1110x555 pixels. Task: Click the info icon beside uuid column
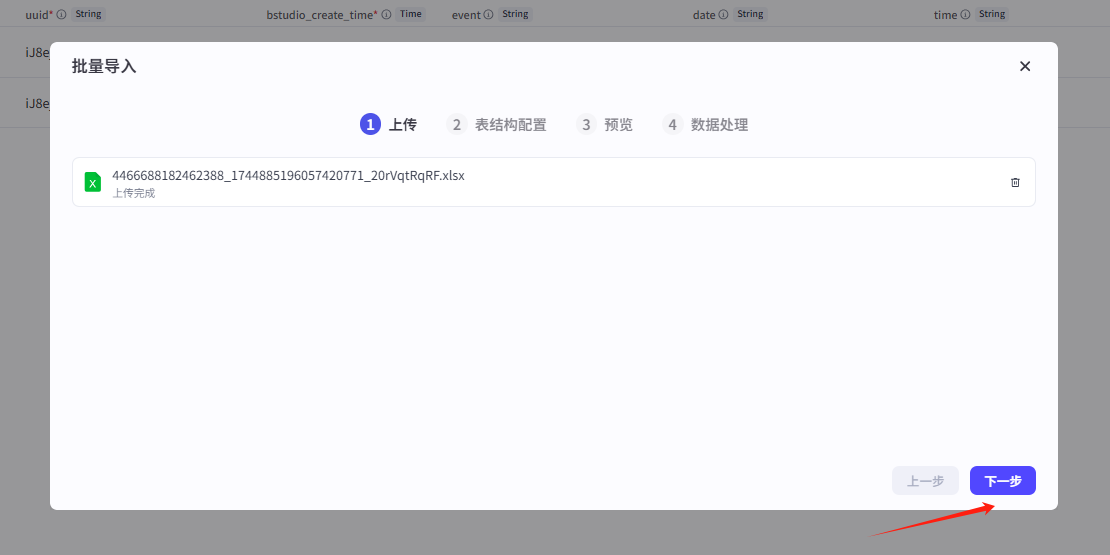click(x=62, y=15)
